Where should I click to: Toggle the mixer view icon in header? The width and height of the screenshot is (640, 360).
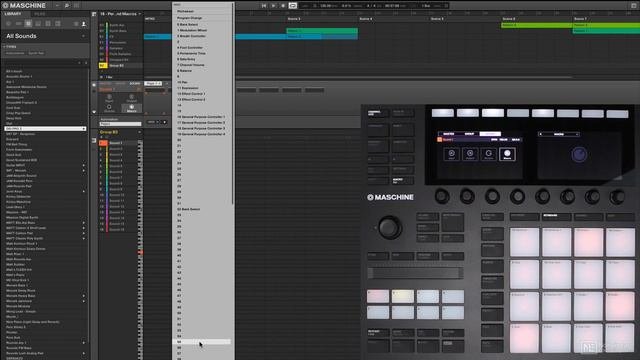pos(76,6)
